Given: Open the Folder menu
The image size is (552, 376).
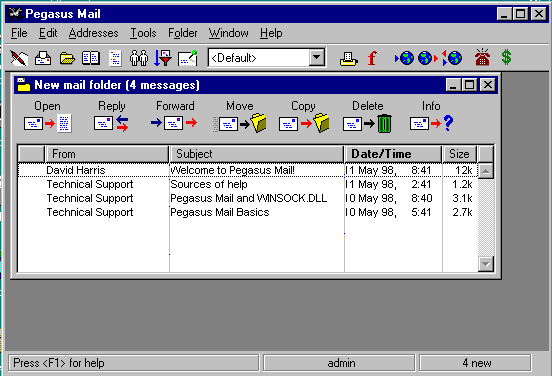Looking at the screenshot, I should tap(183, 33).
